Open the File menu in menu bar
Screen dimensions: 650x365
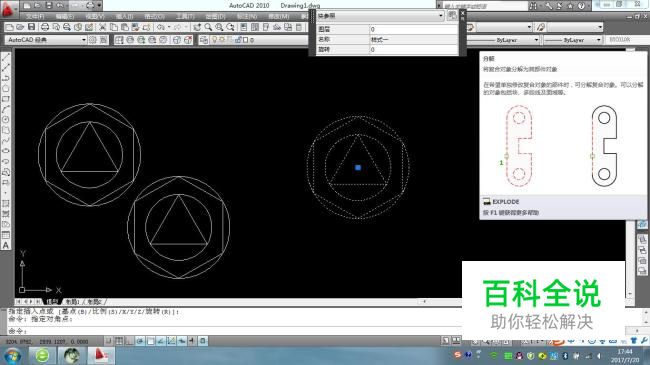click(x=35, y=16)
